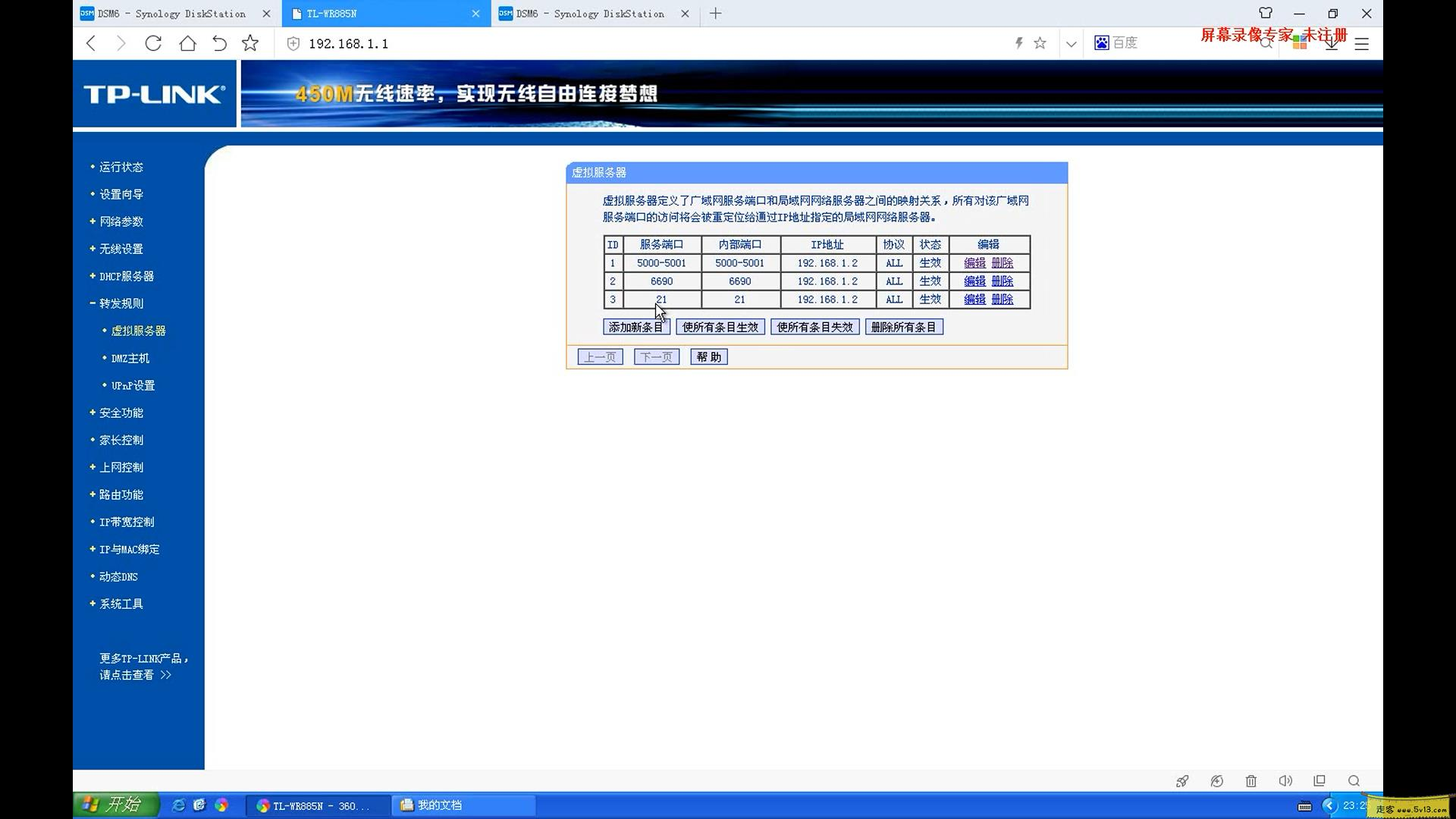
Task: Open a new browser tab with plus
Action: (x=715, y=13)
